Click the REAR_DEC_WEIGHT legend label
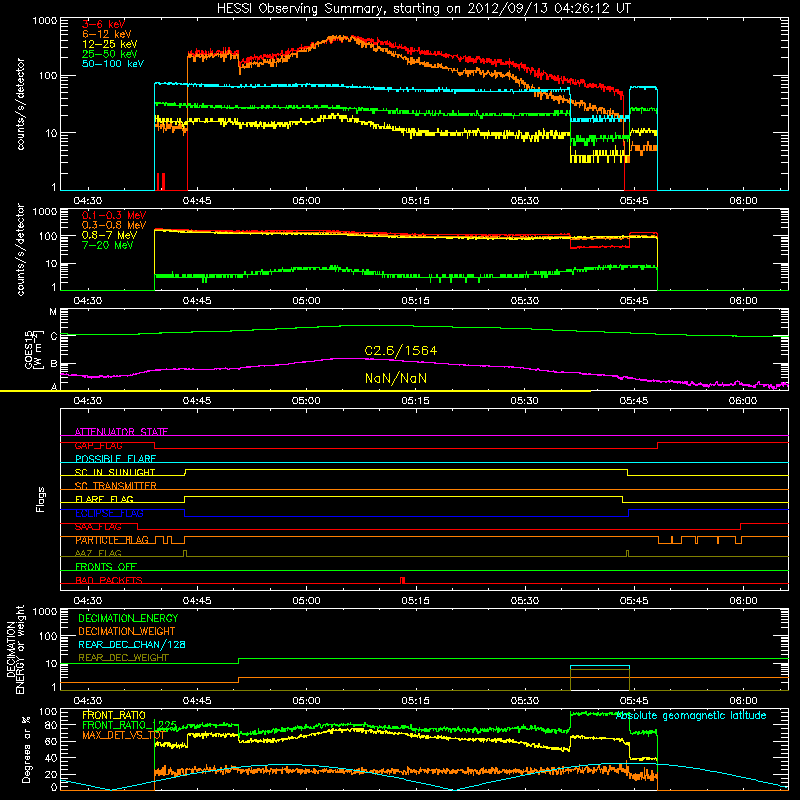 [123, 658]
